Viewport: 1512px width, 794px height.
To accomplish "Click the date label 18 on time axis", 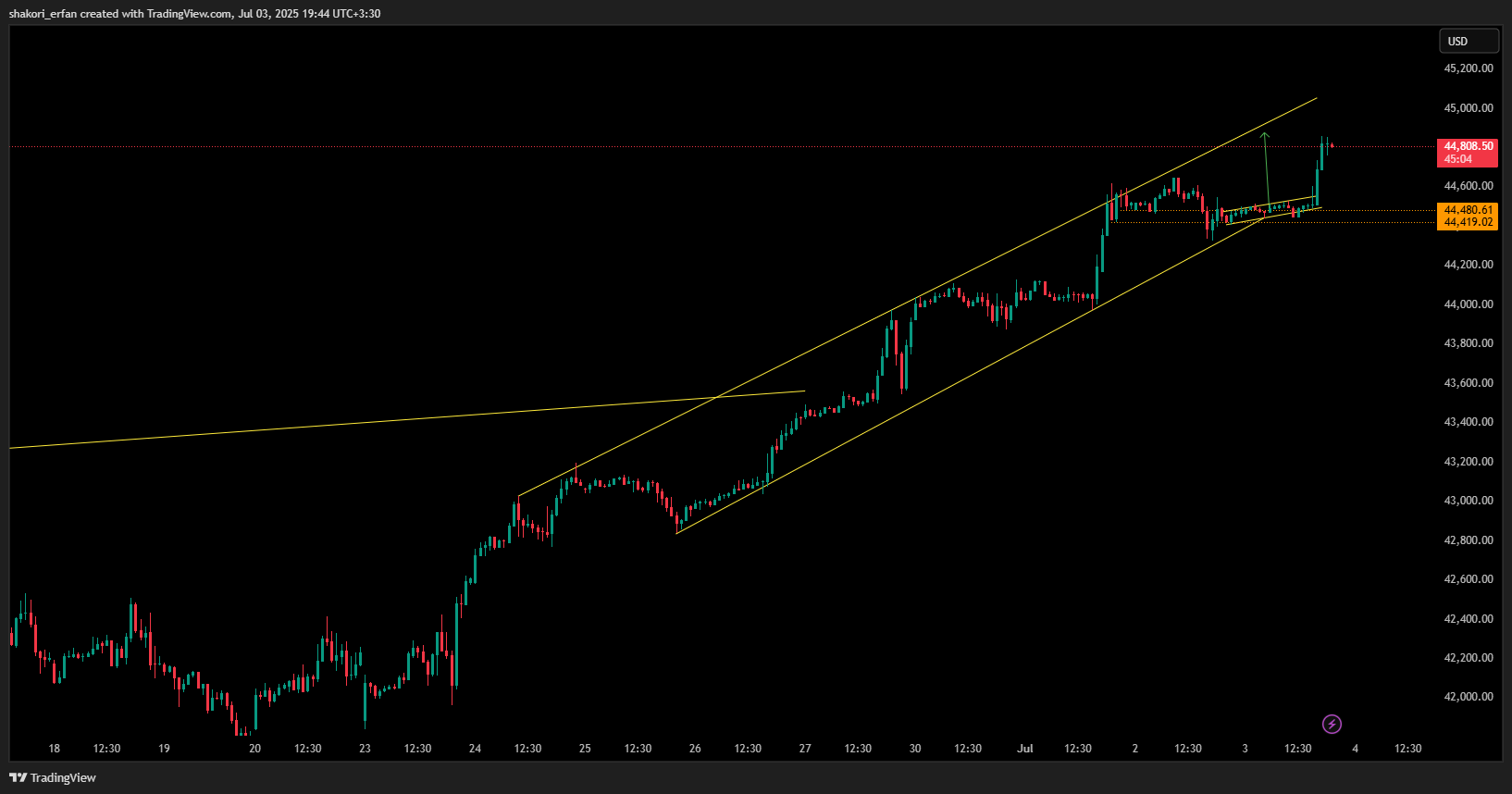I will (54, 749).
